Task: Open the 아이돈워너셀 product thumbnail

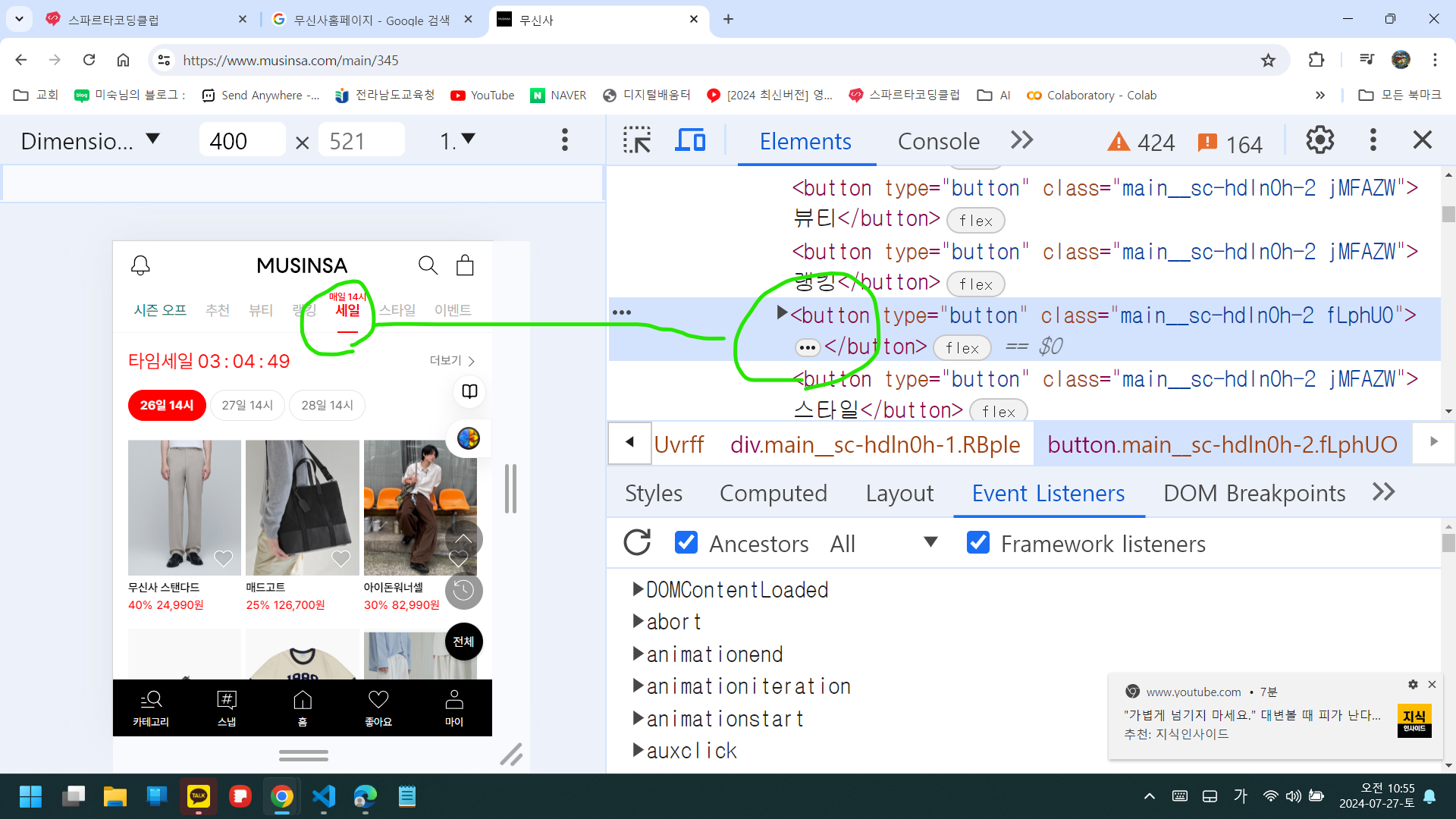Action: [x=420, y=507]
